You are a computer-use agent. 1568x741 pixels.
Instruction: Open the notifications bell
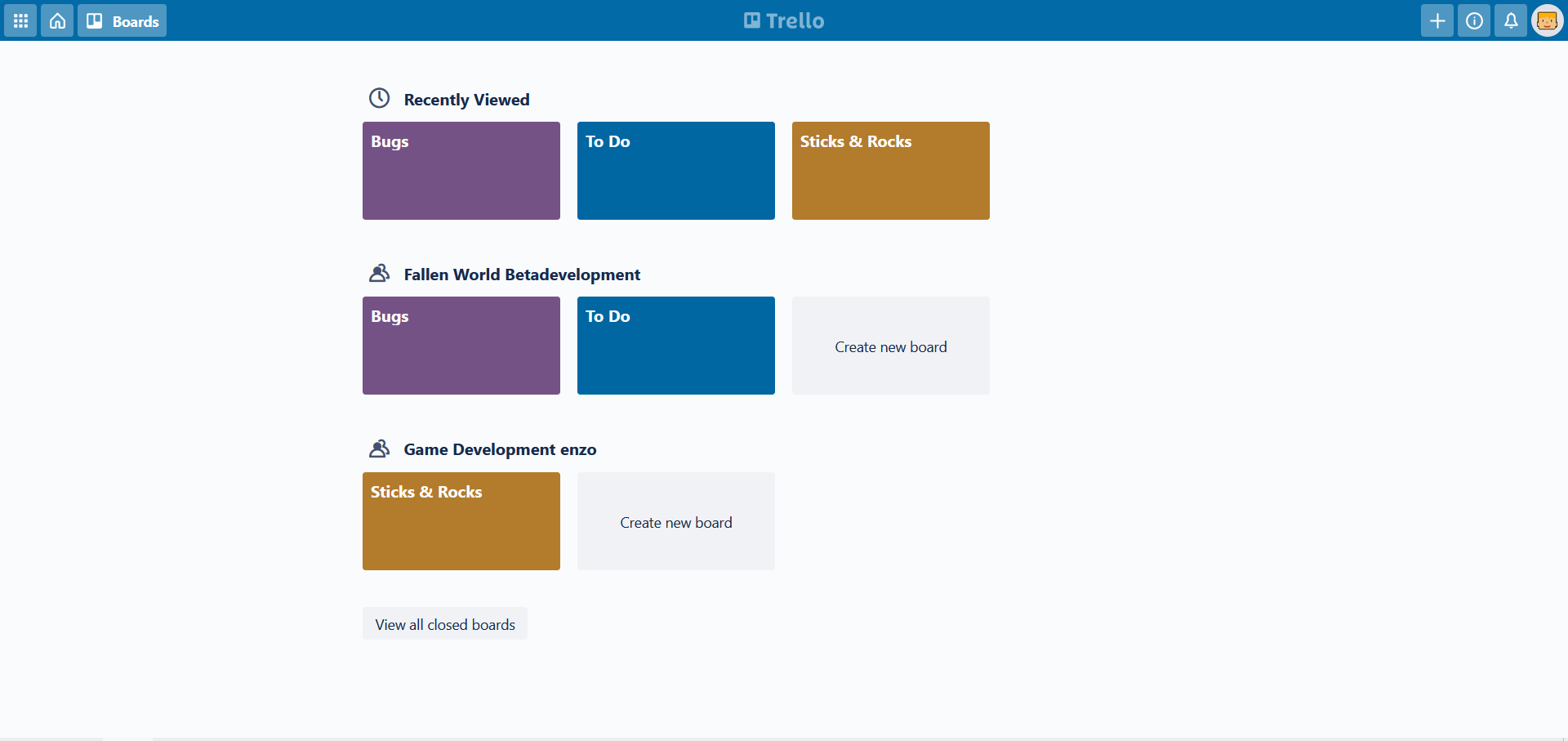coord(1510,20)
